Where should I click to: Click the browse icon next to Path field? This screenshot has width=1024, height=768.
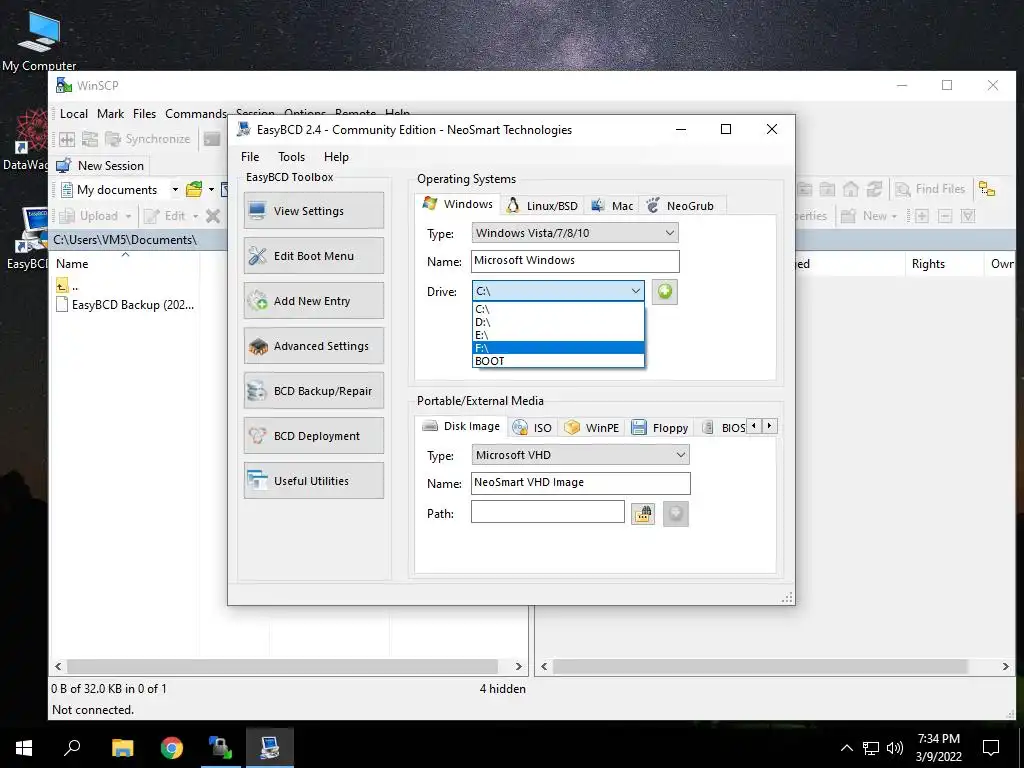tap(643, 513)
